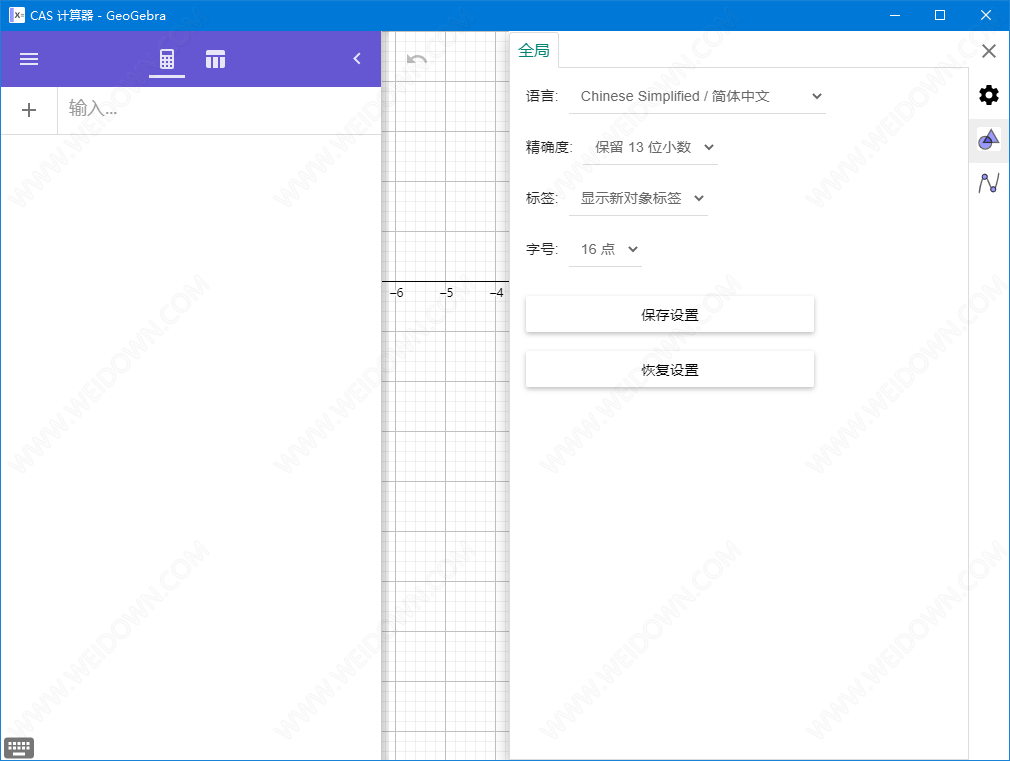Switch to the calculator algebra view icon
The image size is (1010, 761).
[167, 59]
